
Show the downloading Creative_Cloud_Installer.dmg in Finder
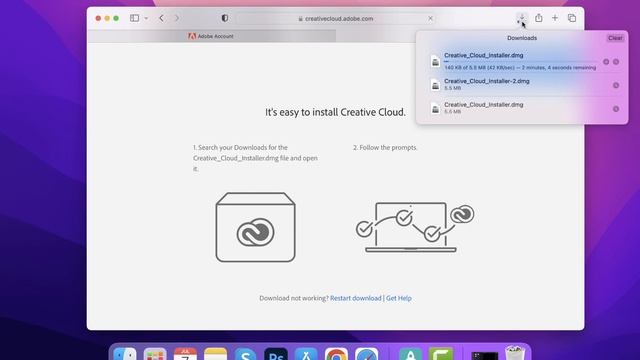click(616, 62)
